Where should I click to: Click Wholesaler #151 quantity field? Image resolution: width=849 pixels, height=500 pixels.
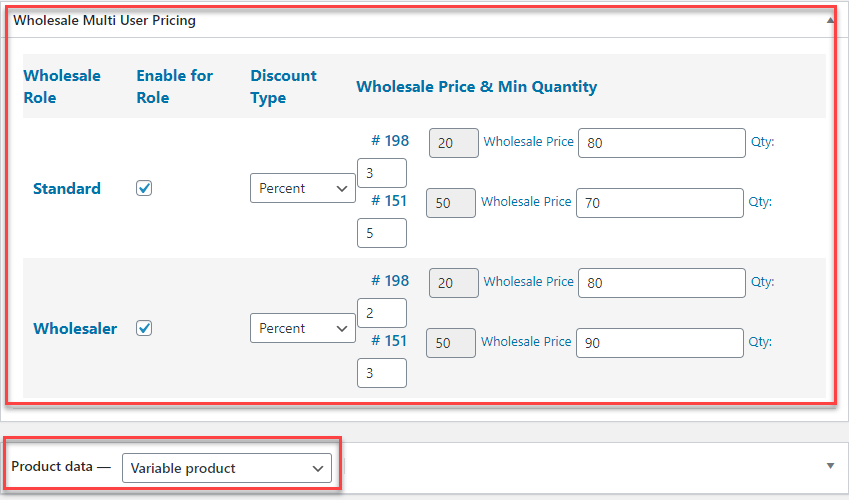(x=381, y=373)
